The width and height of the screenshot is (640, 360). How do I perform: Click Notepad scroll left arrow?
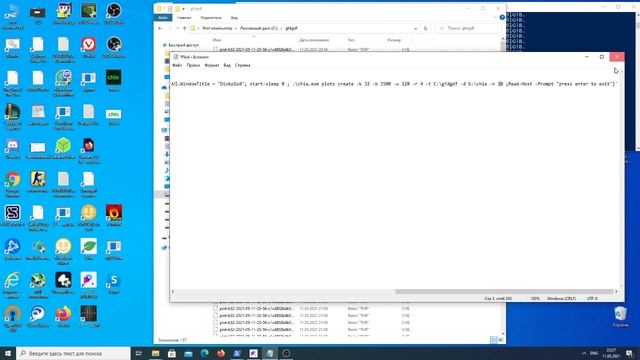pos(173,291)
